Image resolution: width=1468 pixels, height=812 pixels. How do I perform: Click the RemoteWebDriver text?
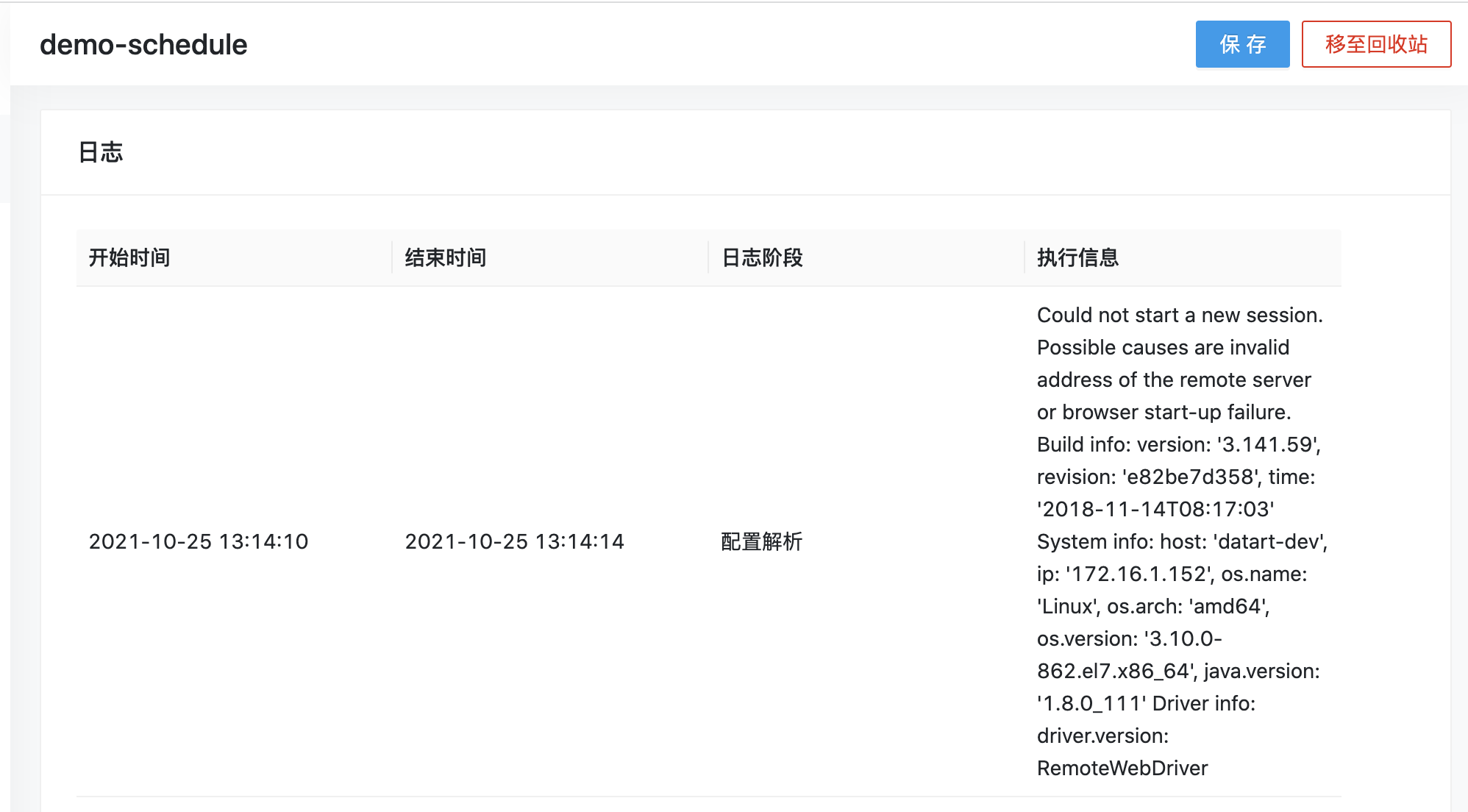coord(1122,768)
